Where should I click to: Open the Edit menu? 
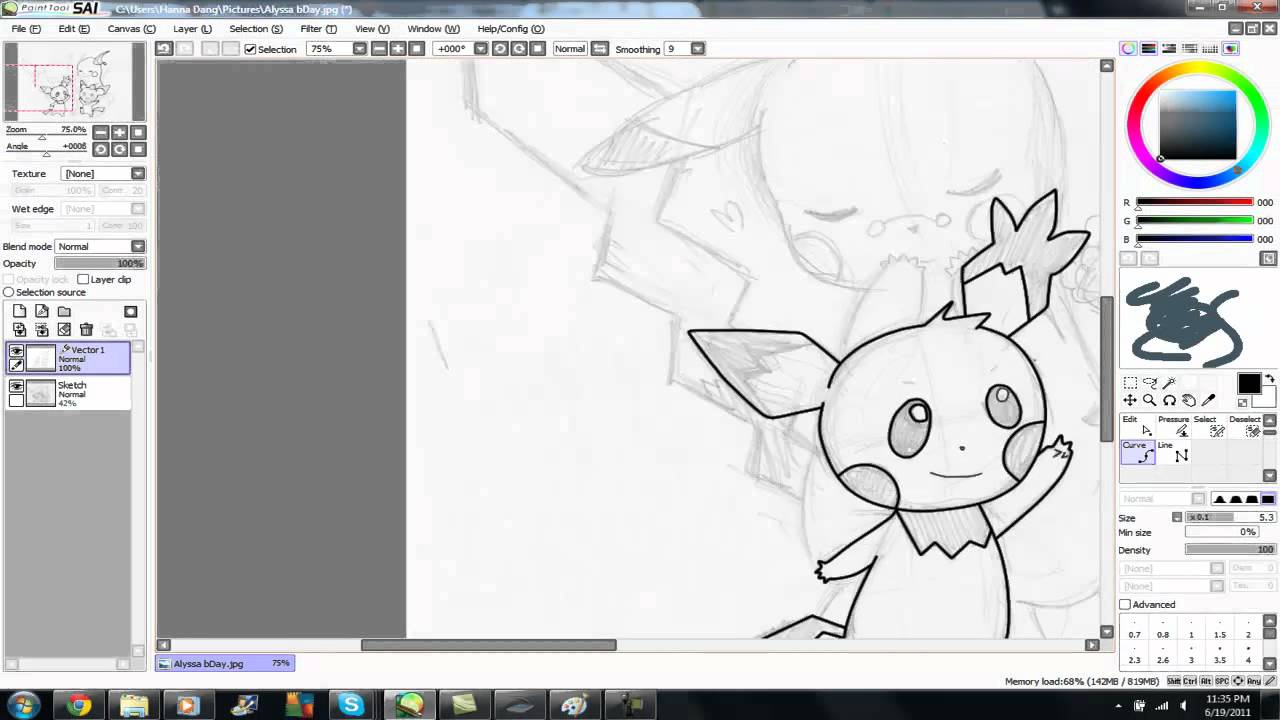pyautogui.click(x=73, y=29)
